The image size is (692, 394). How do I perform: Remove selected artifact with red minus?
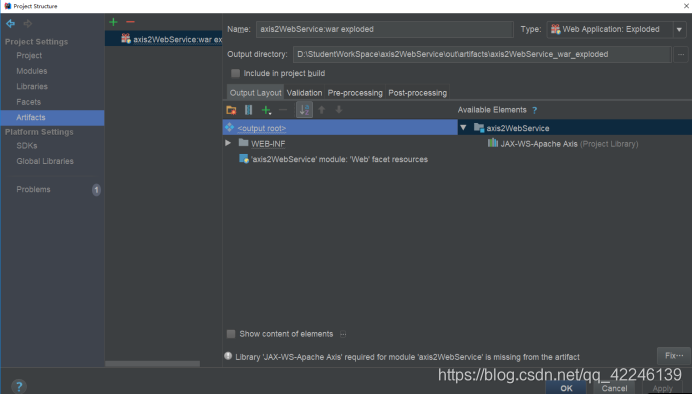tap(130, 22)
